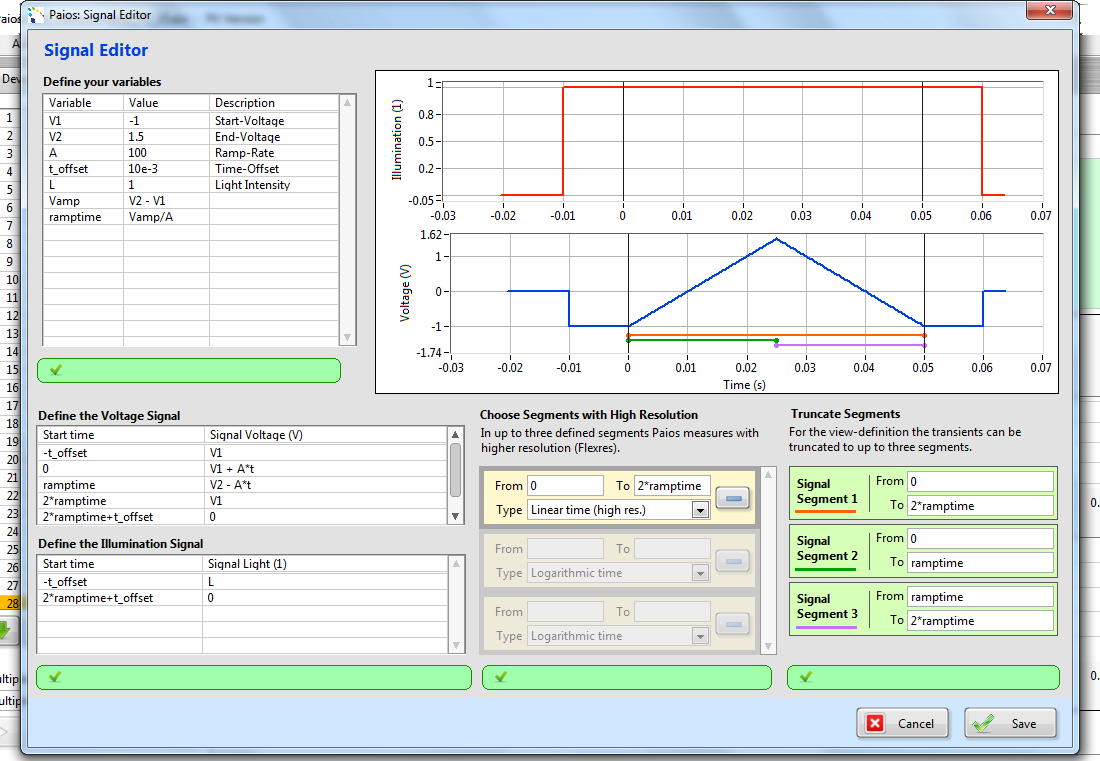This screenshot has width=1100, height=761.
Task: Edit Signal Segment 3 From field ramptime
Action: click(x=980, y=597)
